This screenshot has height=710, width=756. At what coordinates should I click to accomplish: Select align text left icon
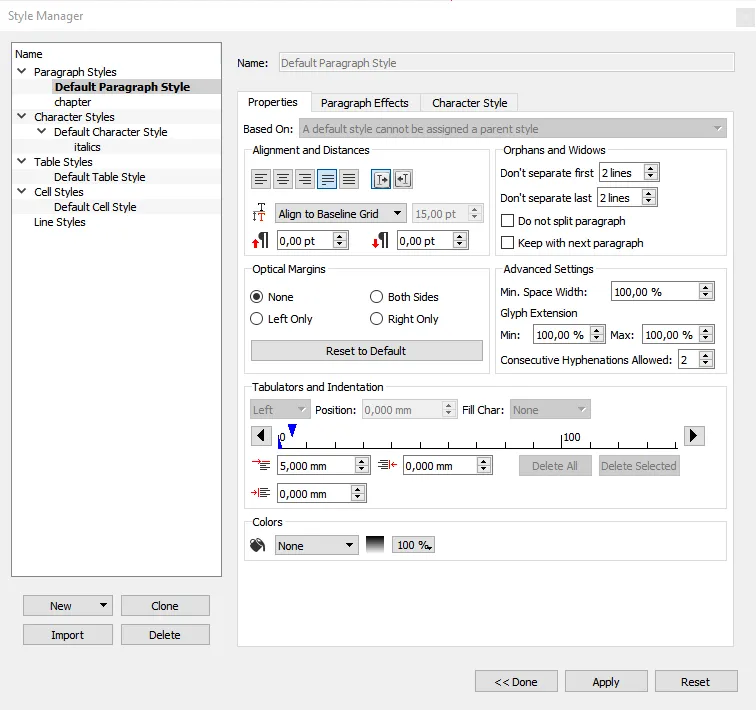coord(261,179)
